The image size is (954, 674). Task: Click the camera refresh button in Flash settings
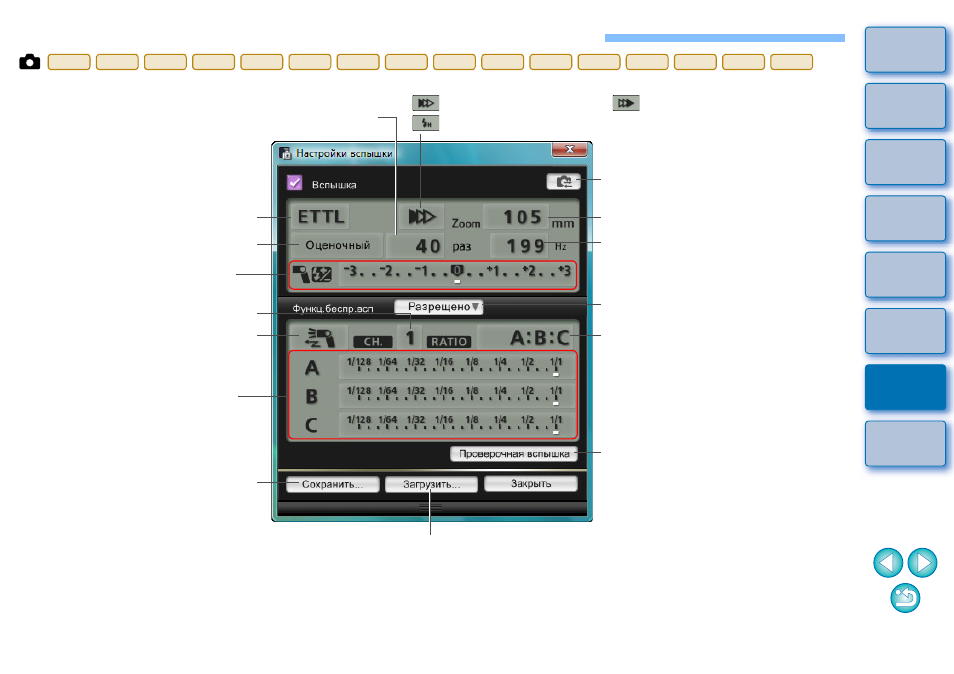(x=563, y=181)
